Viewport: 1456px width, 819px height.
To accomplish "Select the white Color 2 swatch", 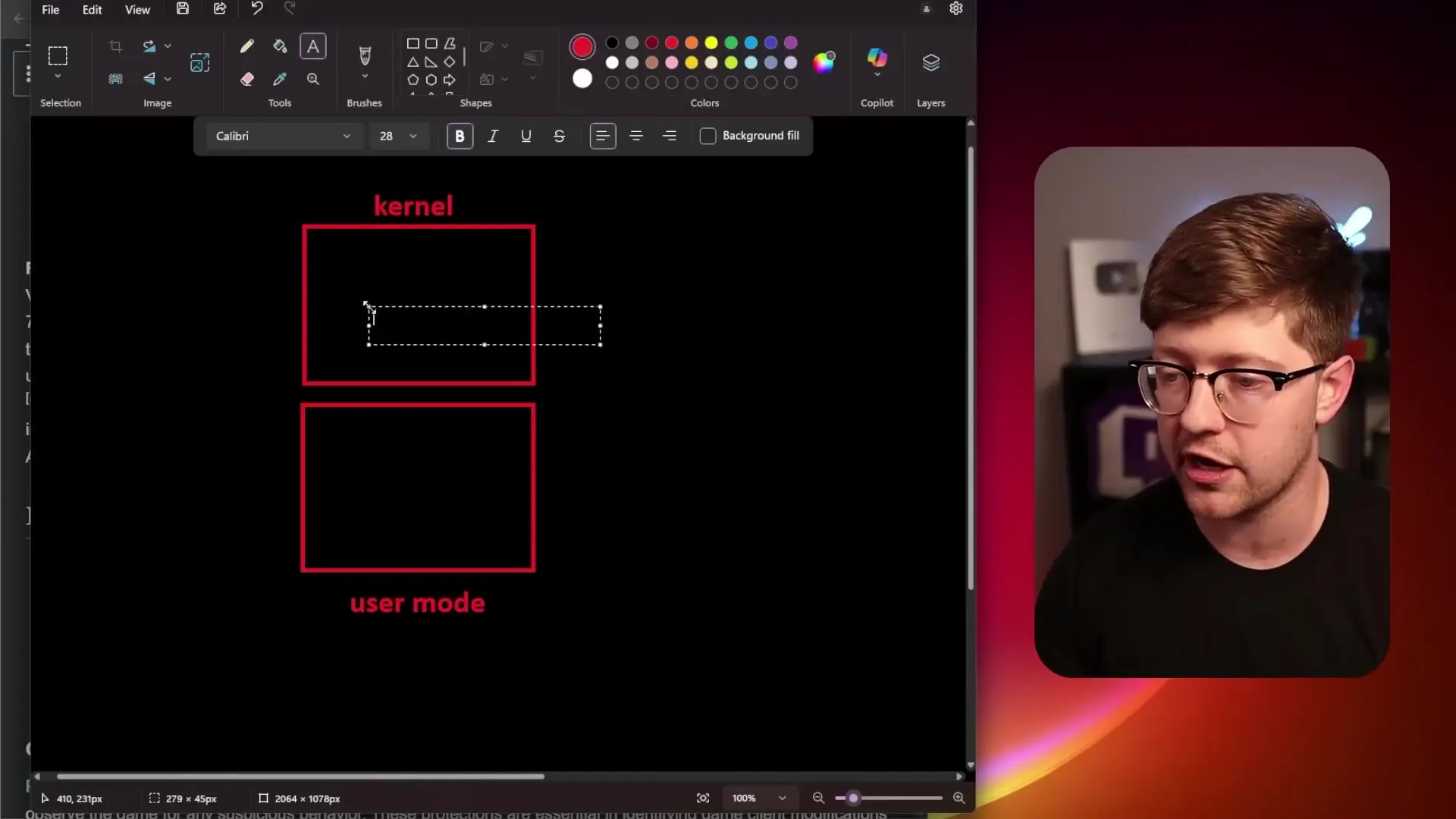I will click(x=582, y=78).
